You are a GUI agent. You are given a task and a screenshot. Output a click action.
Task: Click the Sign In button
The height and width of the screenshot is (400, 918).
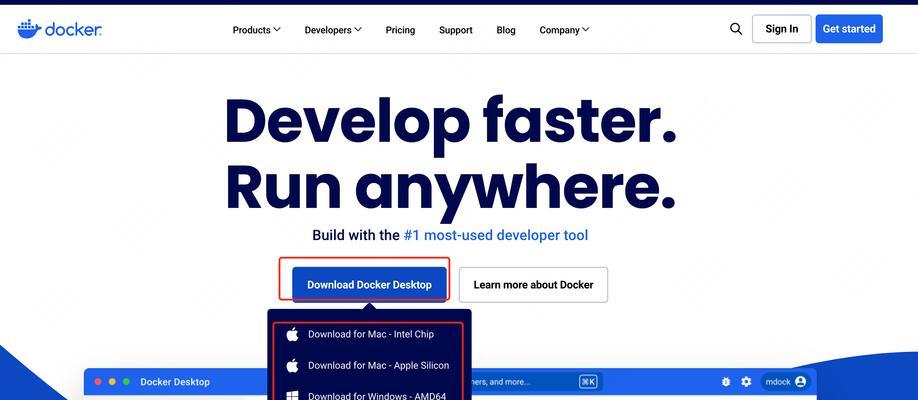pyautogui.click(x=782, y=29)
